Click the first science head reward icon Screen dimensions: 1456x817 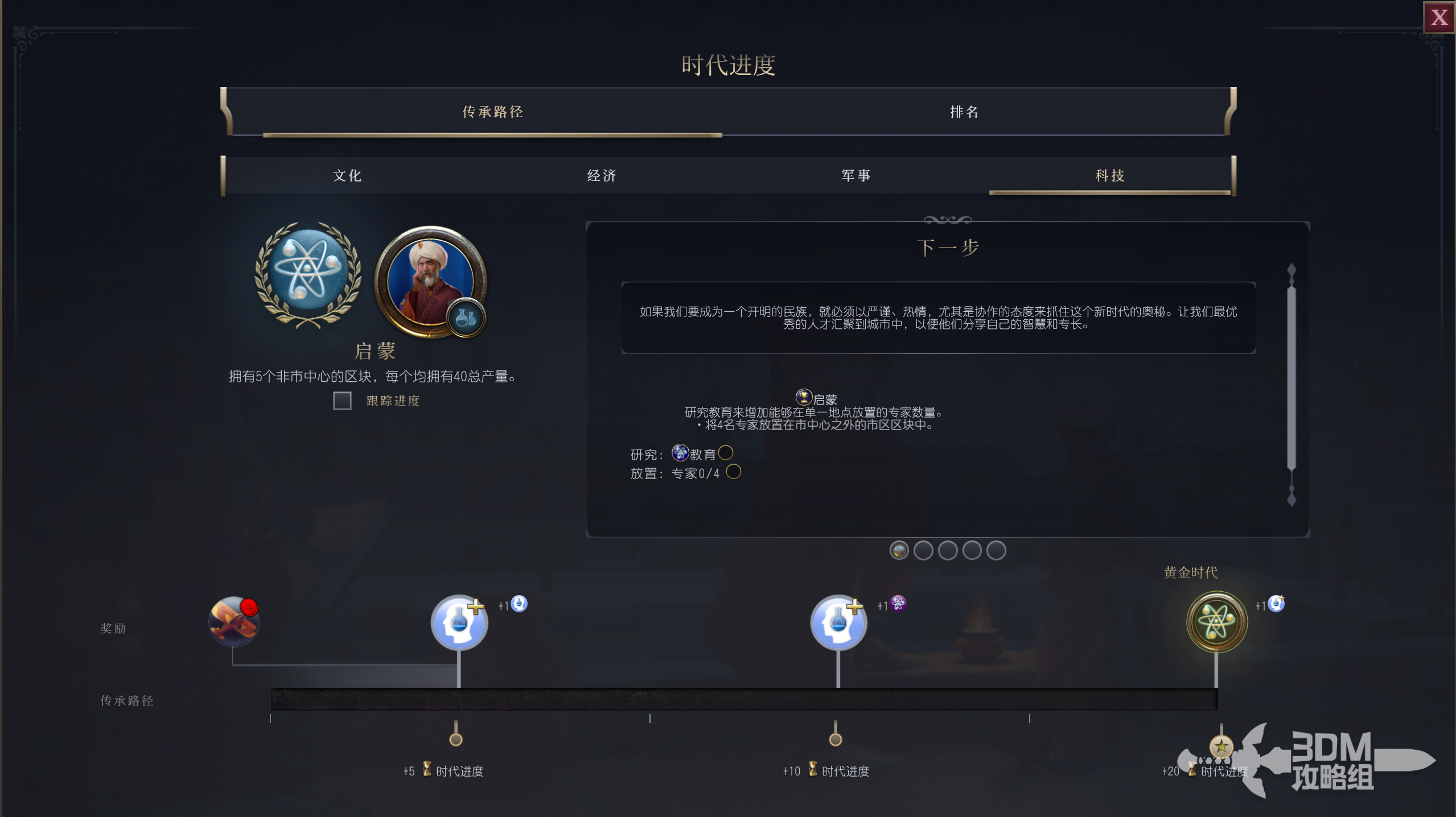459,622
